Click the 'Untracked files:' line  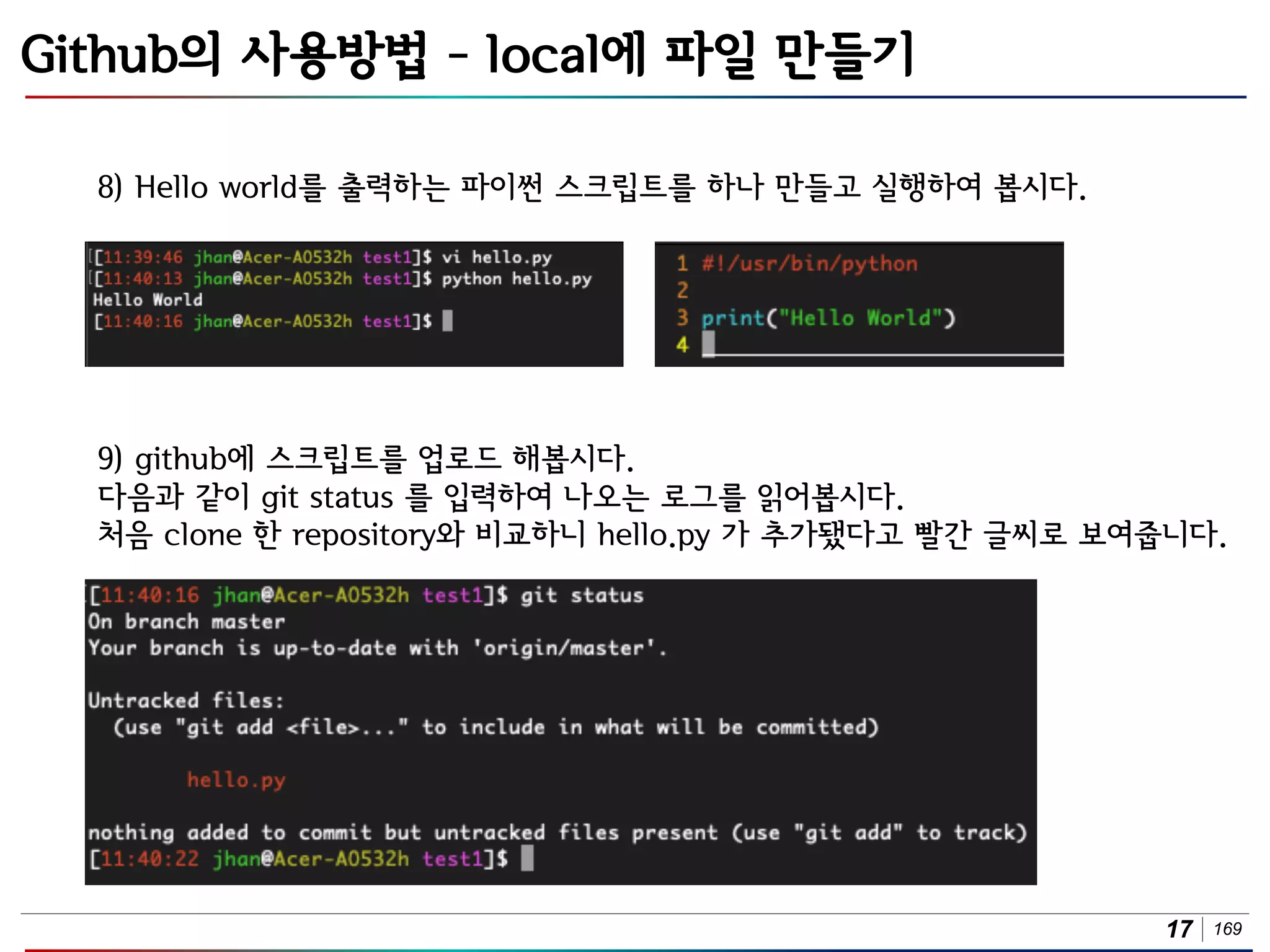pyautogui.click(x=186, y=701)
